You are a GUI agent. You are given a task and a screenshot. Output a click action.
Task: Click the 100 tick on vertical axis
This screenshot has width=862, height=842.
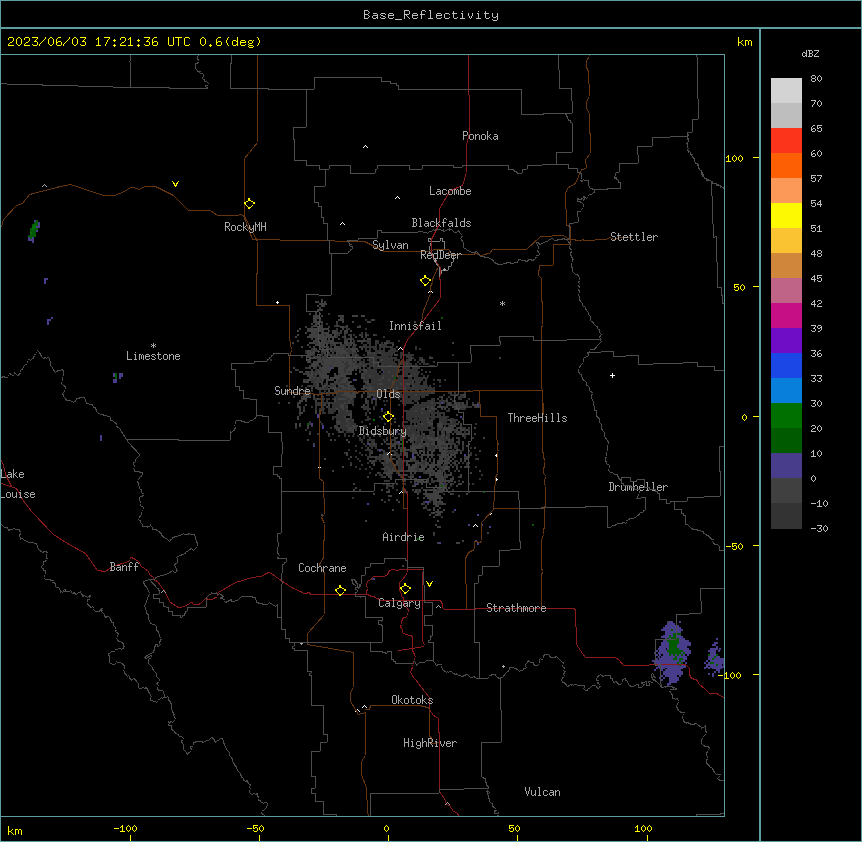tap(734, 158)
